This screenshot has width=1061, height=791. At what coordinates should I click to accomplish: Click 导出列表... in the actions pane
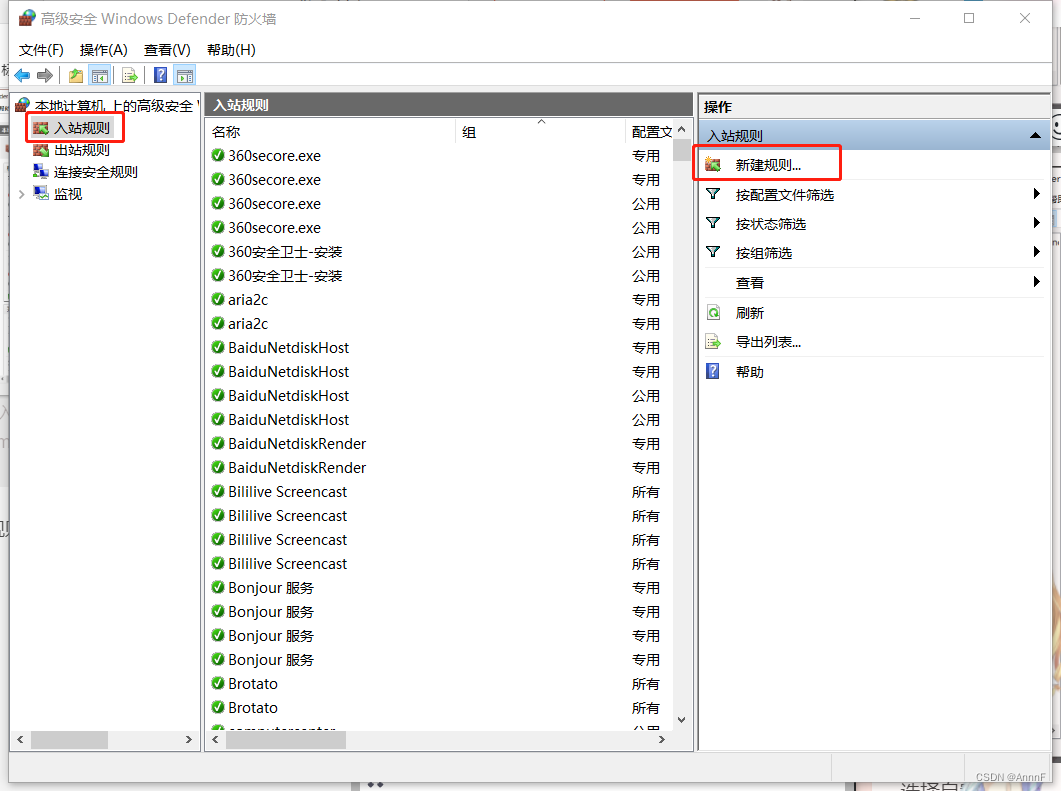[769, 342]
